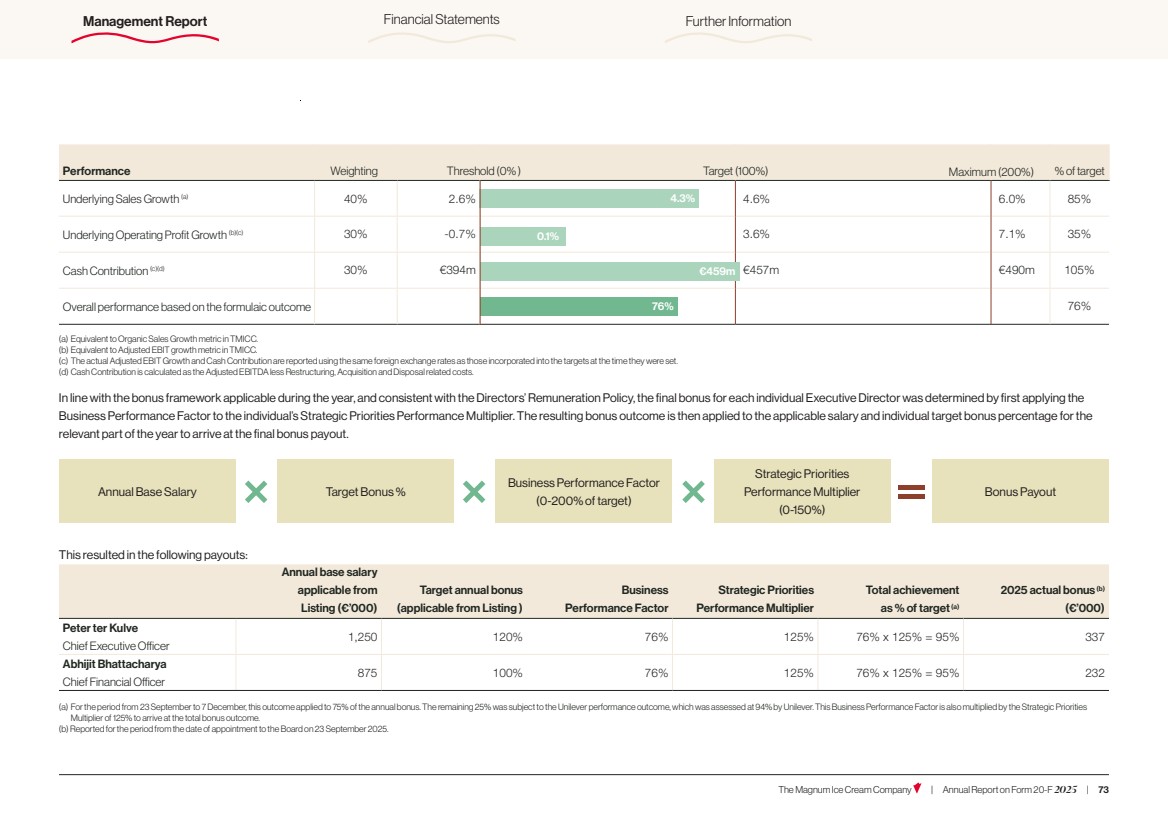Image resolution: width=1168 pixels, height=825 pixels.
Task: Click the 337 actual bonus value
Action: point(1094,637)
